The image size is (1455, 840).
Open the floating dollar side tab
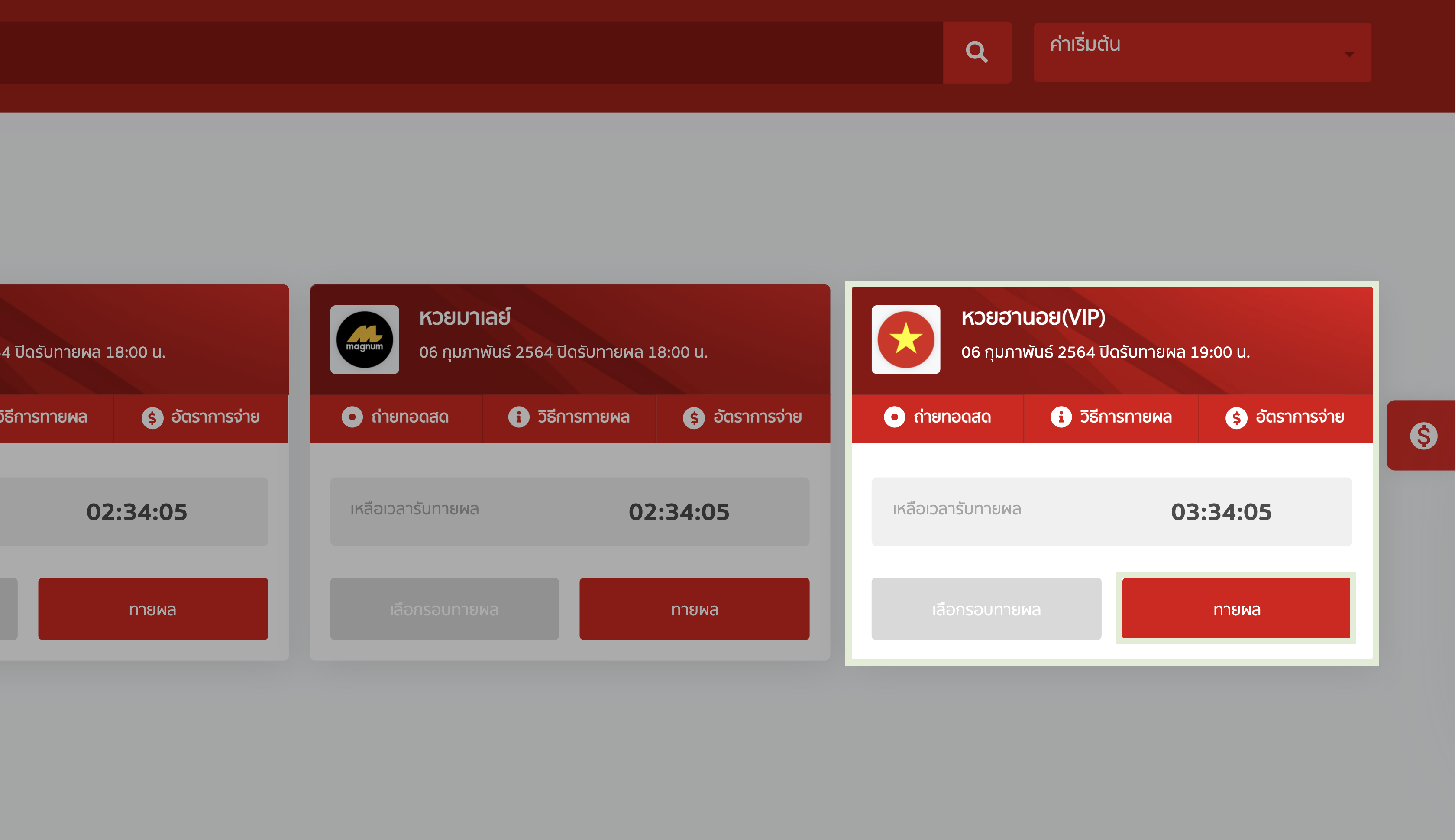click(1423, 436)
